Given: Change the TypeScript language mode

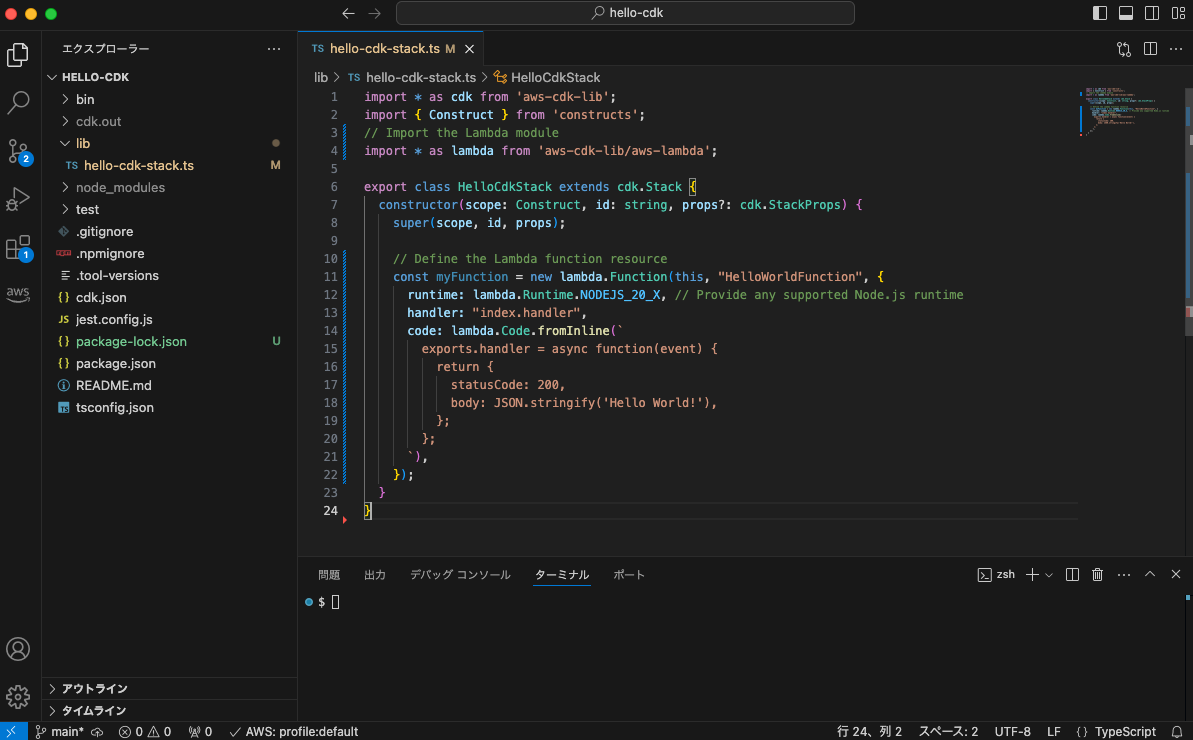Looking at the screenshot, I should point(1125,732).
